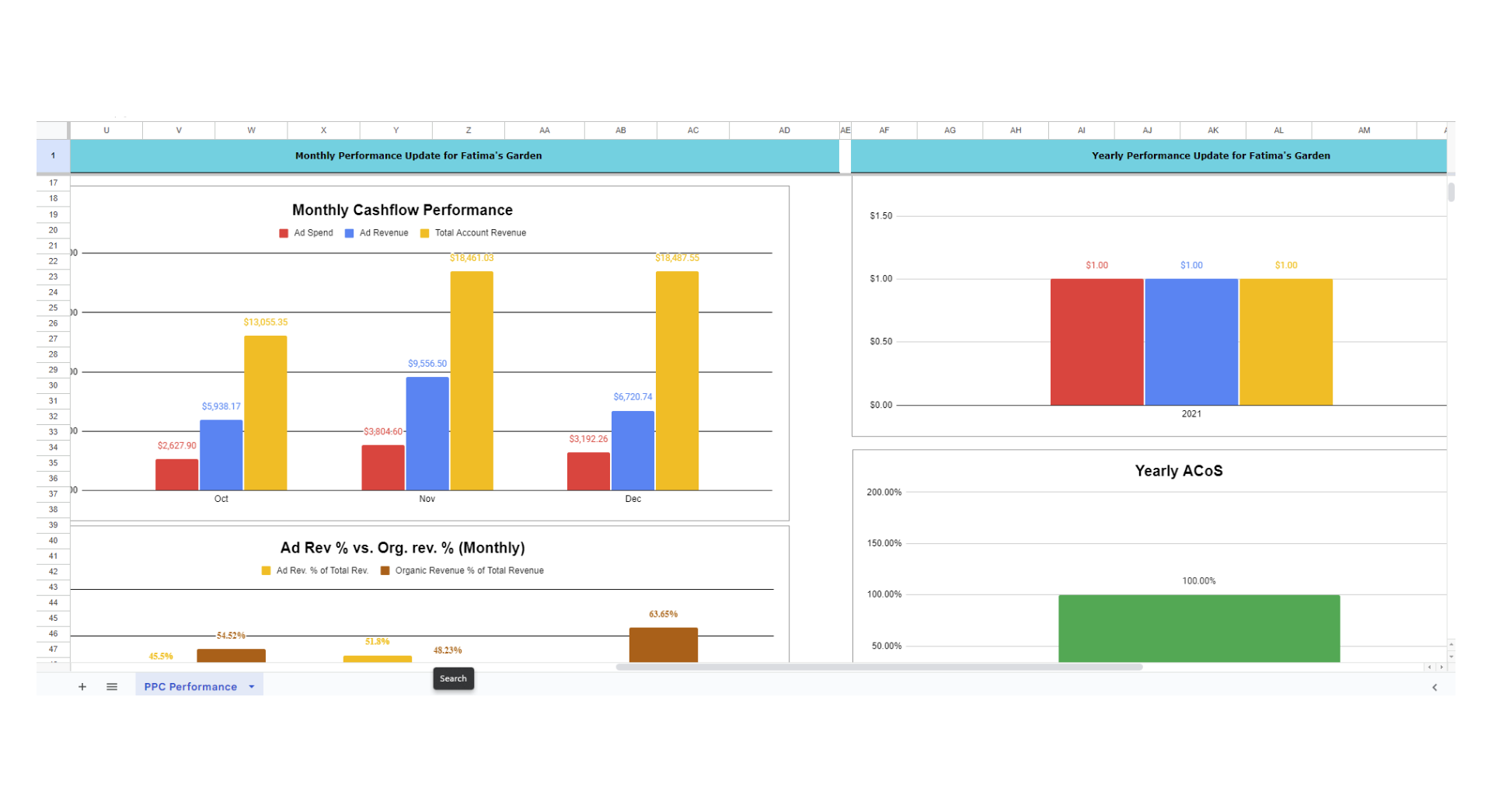
Task: Click the Monthly Cashflow Performance chart title
Action: point(403,210)
